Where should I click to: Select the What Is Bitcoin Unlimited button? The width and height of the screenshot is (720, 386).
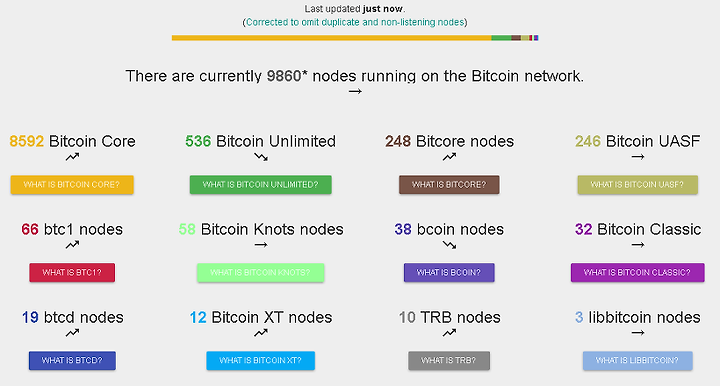pos(261,185)
